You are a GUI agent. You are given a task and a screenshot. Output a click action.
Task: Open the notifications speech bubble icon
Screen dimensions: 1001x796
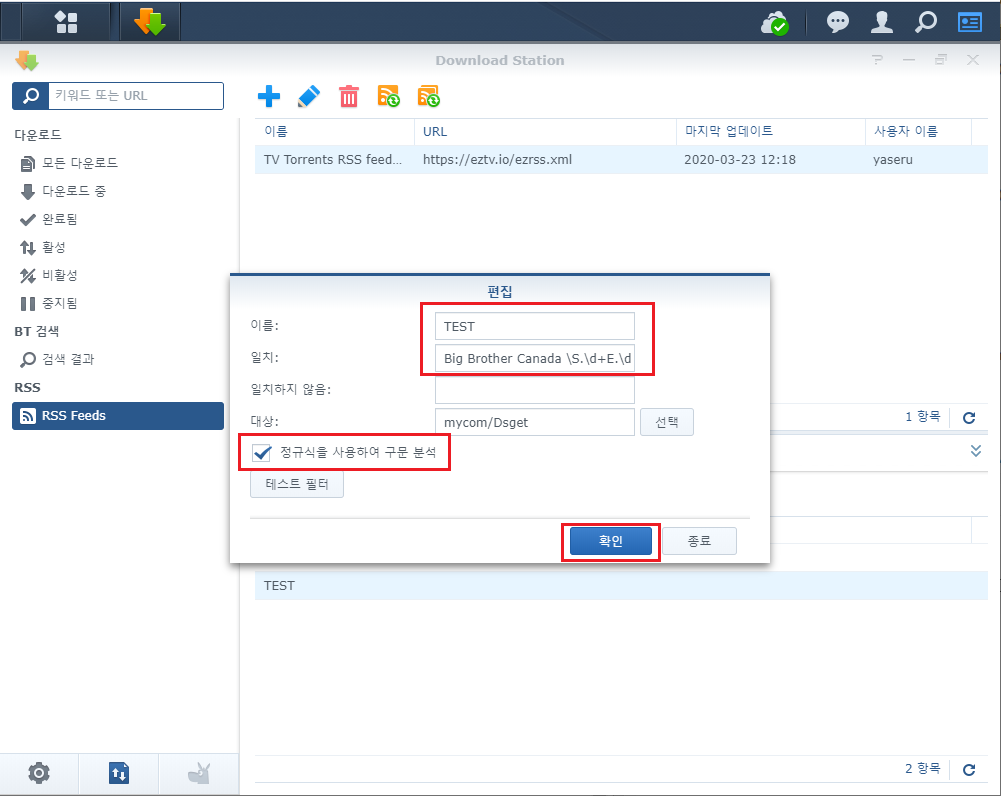click(x=838, y=22)
